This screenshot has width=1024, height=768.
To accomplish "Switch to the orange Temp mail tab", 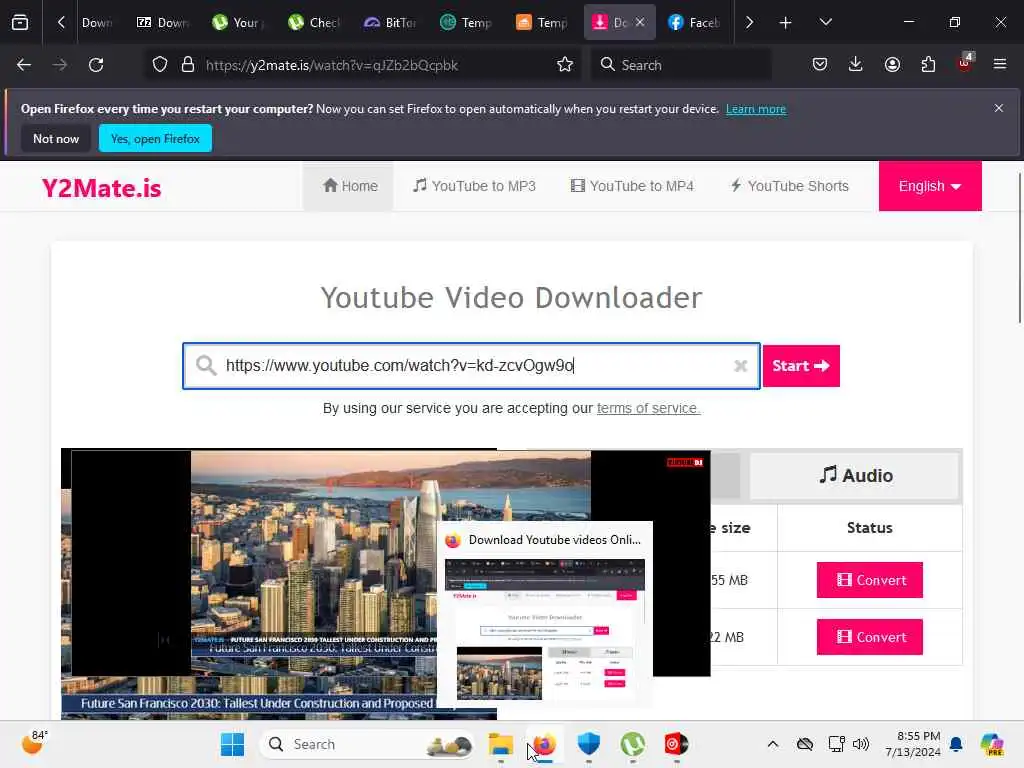I will coord(542,23).
